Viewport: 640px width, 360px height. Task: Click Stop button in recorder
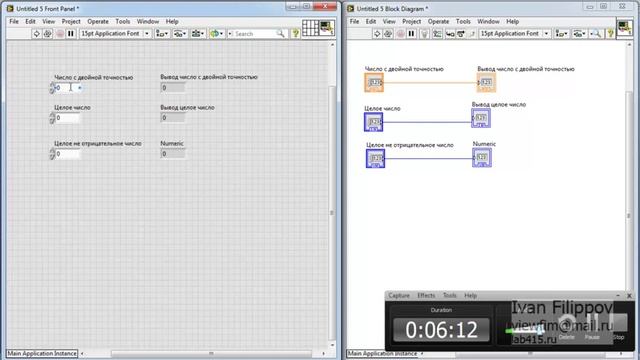pos(620,327)
